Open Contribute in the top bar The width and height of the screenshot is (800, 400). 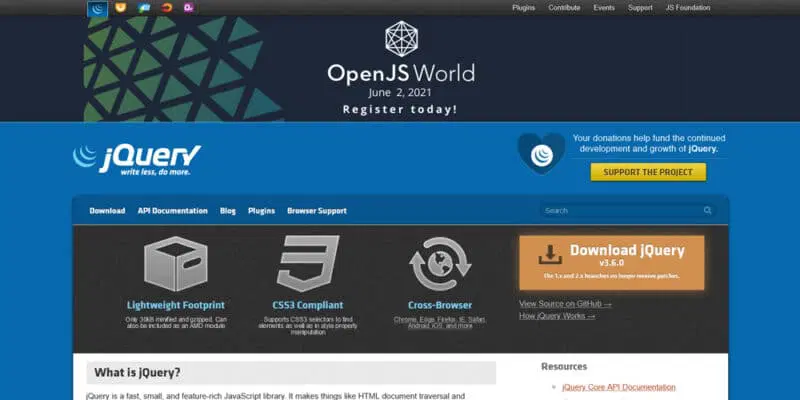564,8
